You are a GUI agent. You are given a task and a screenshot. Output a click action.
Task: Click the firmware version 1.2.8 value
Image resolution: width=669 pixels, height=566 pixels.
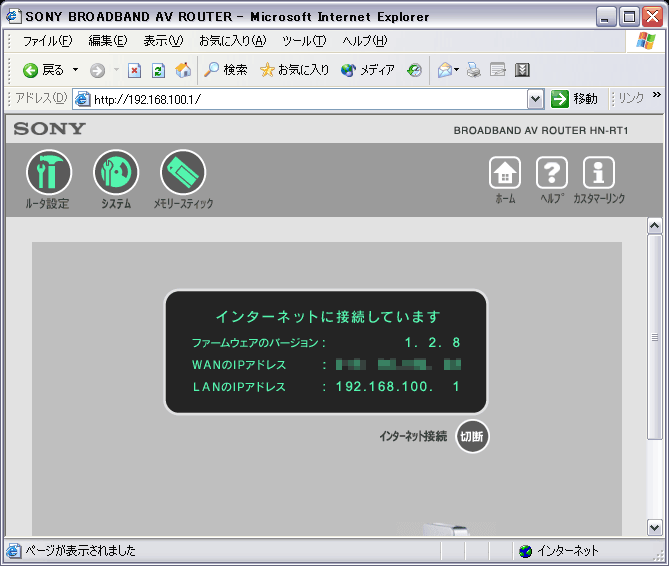[x=432, y=343]
